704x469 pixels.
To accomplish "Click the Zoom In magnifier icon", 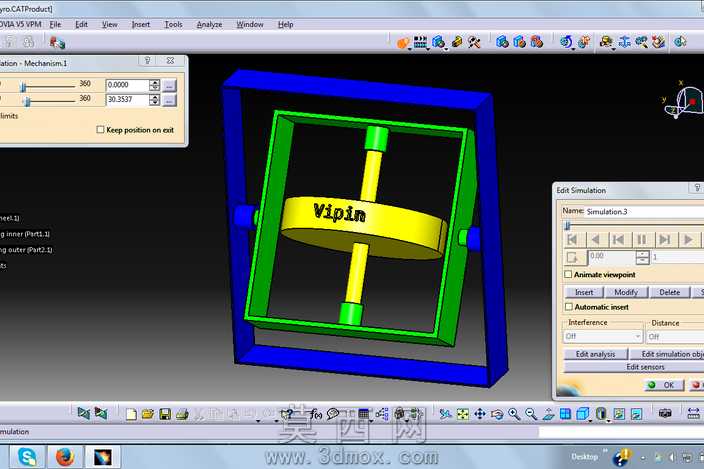I will pyautogui.click(x=514, y=414).
